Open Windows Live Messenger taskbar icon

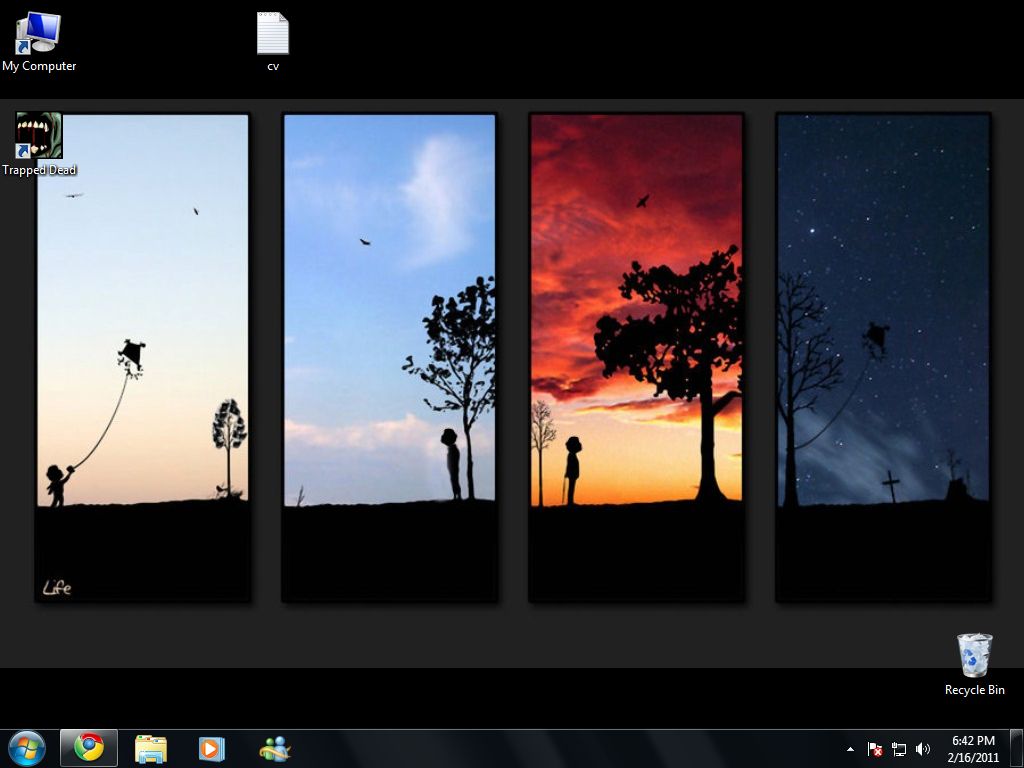tap(274, 748)
